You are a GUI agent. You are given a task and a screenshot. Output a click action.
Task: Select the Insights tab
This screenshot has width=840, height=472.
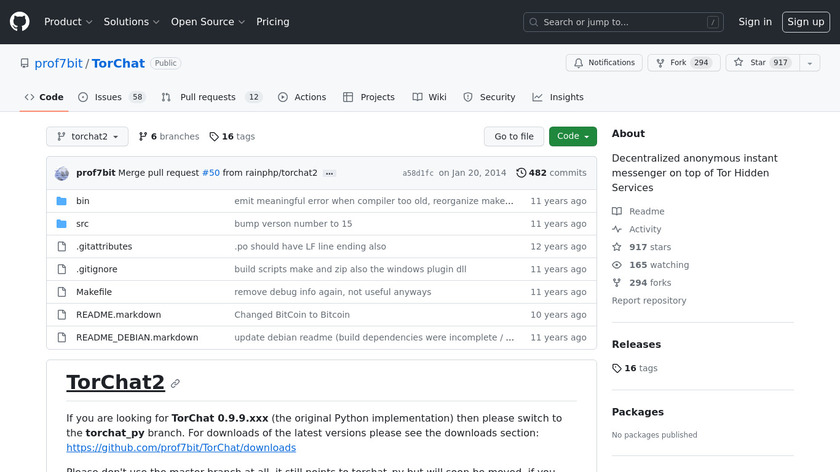coord(558,97)
